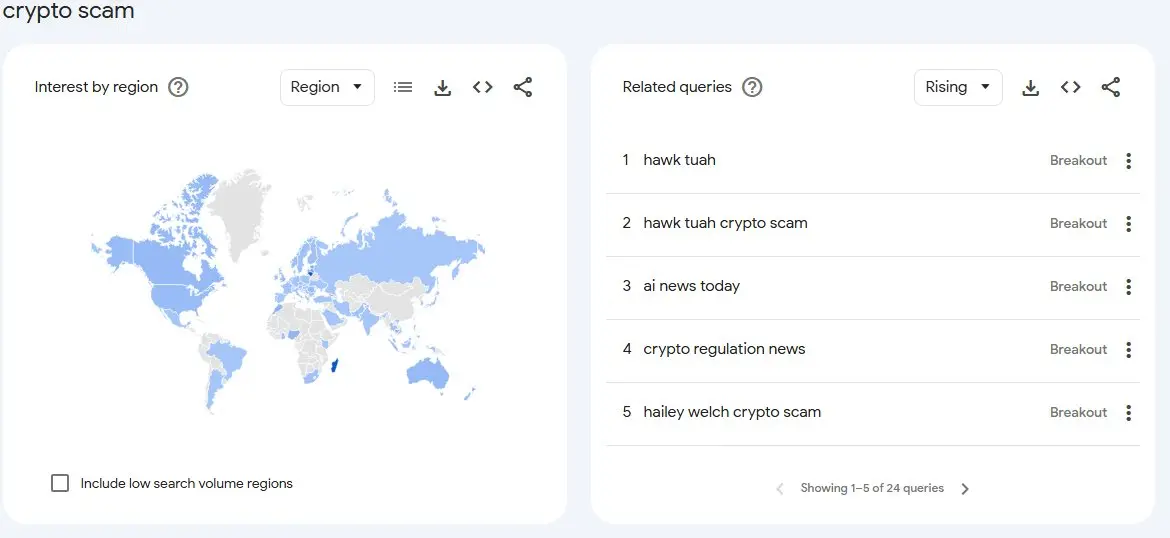Open more options for hawk tuah
The width and height of the screenshot is (1170, 538).
1128,161
